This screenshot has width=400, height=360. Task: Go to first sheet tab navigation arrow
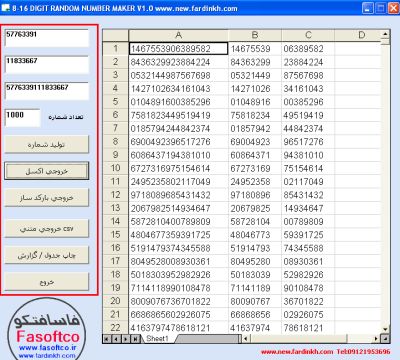coord(106,339)
